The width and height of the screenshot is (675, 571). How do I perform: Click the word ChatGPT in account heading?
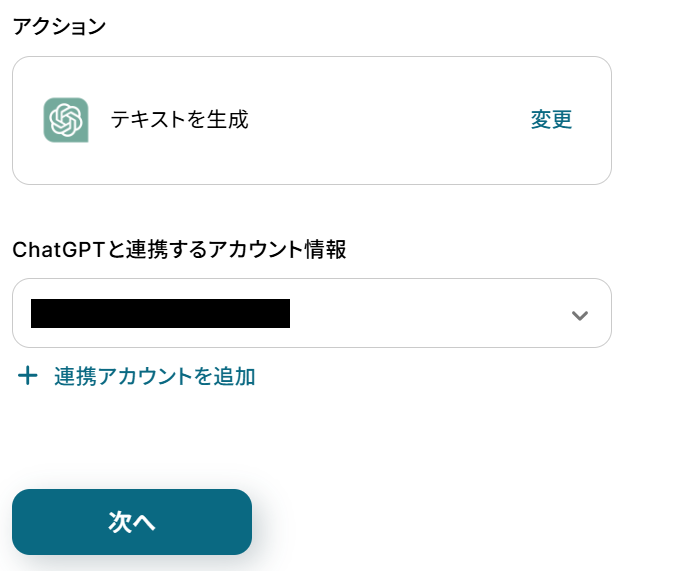(56, 250)
